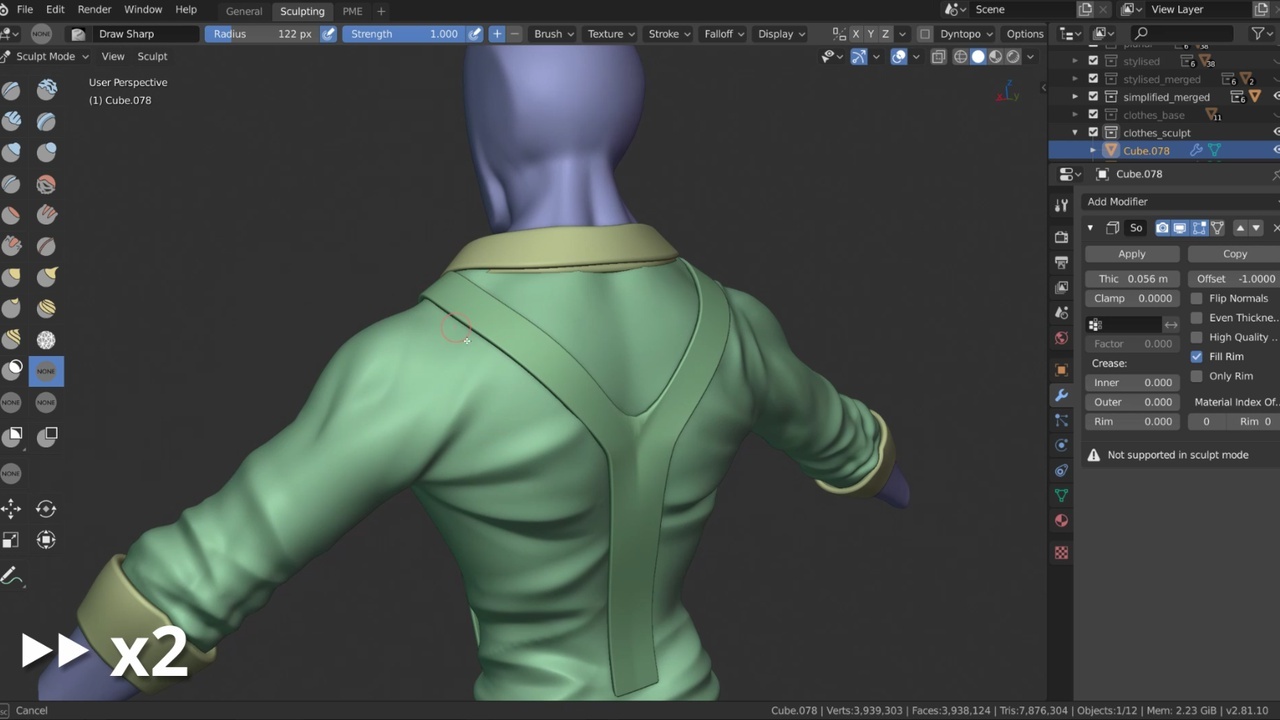
Task: Toggle radius pressure sensitivity icon
Action: click(328, 34)
